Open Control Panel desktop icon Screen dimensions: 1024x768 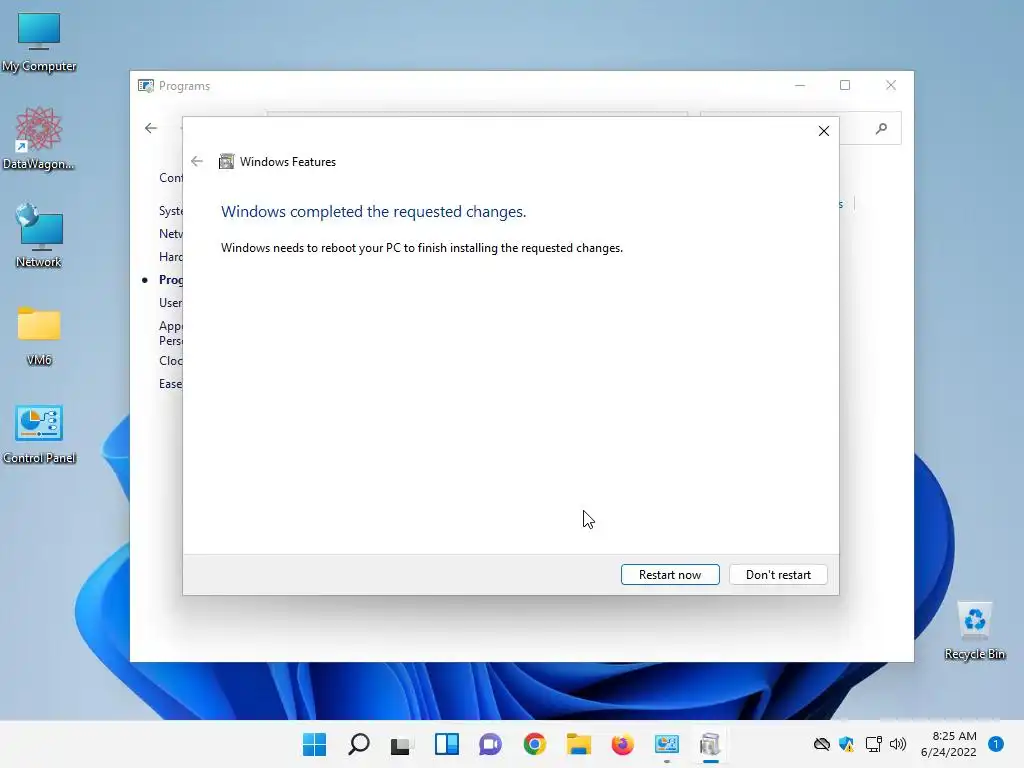[39, 434]
